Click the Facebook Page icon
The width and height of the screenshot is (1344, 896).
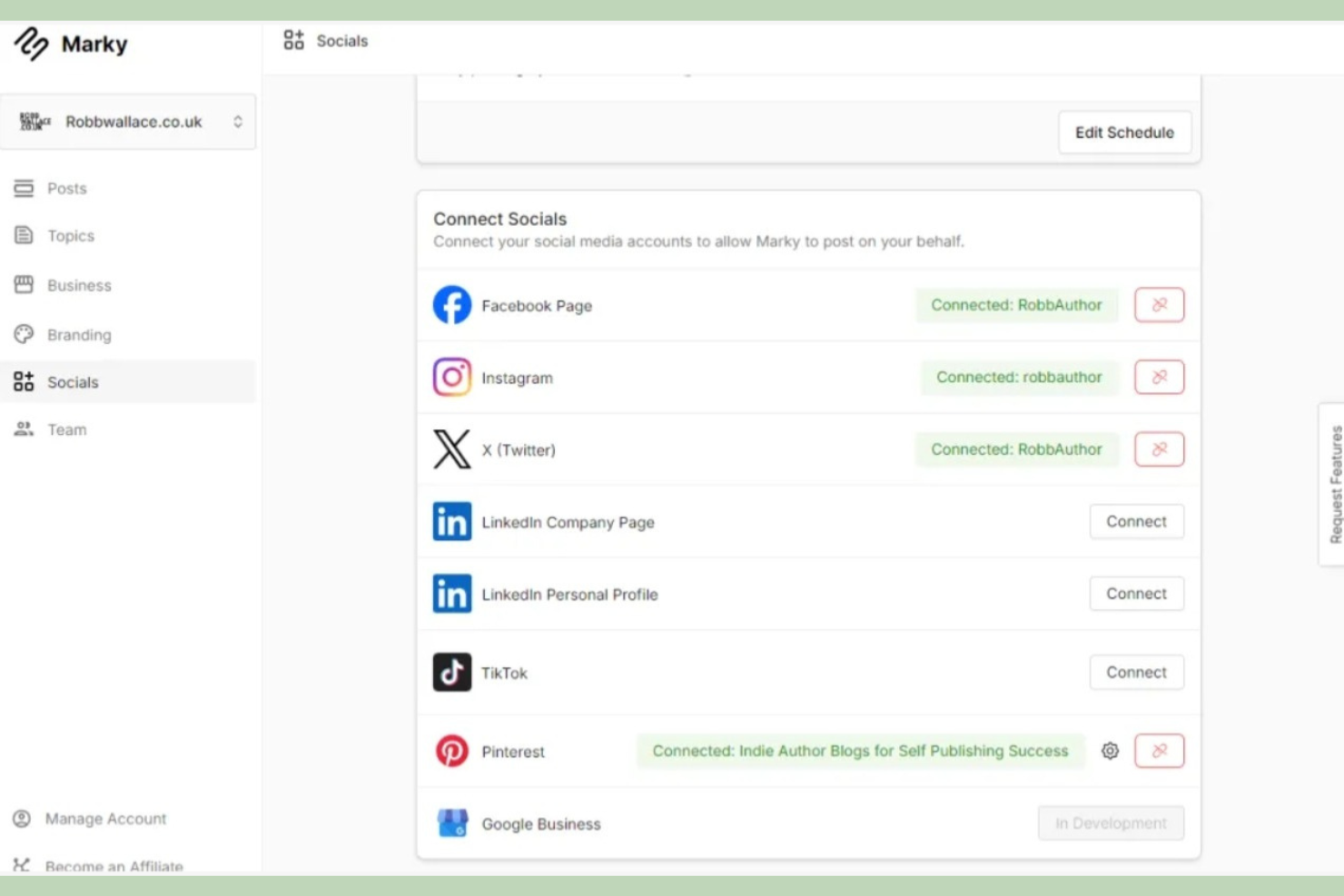451,305
